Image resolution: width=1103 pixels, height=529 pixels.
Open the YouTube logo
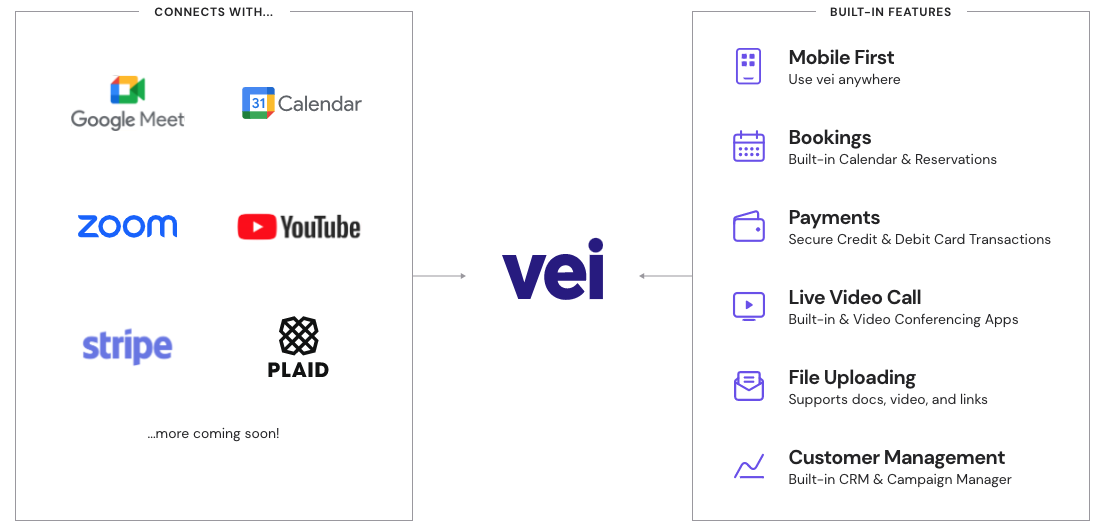(x=299, y=227)
